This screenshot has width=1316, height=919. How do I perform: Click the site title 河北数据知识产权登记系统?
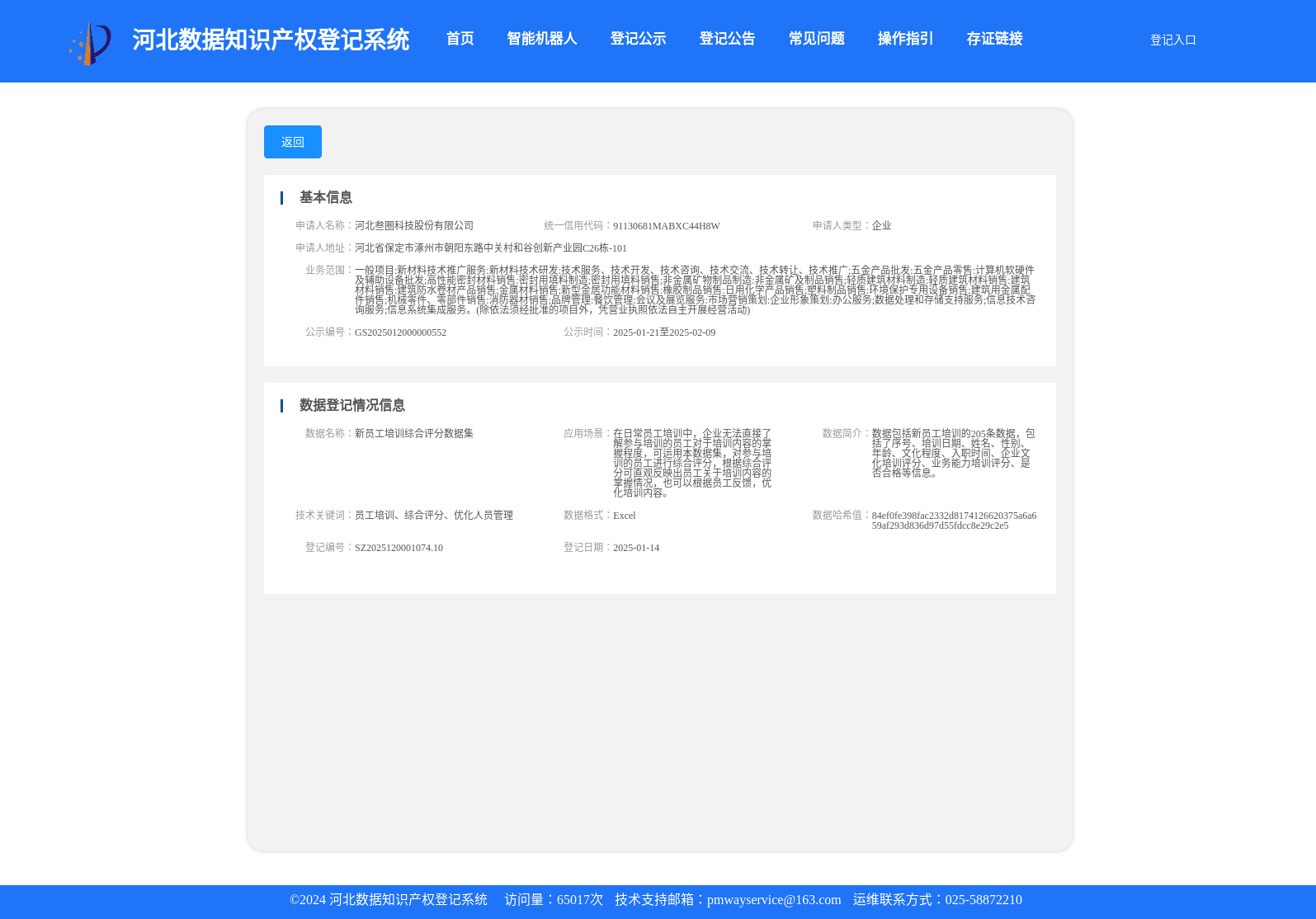click(x=271, y=40)
